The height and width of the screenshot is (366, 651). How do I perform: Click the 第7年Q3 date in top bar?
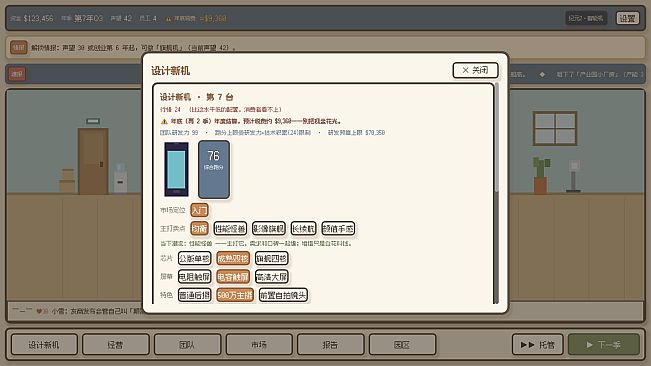click(x=88, y=18)
